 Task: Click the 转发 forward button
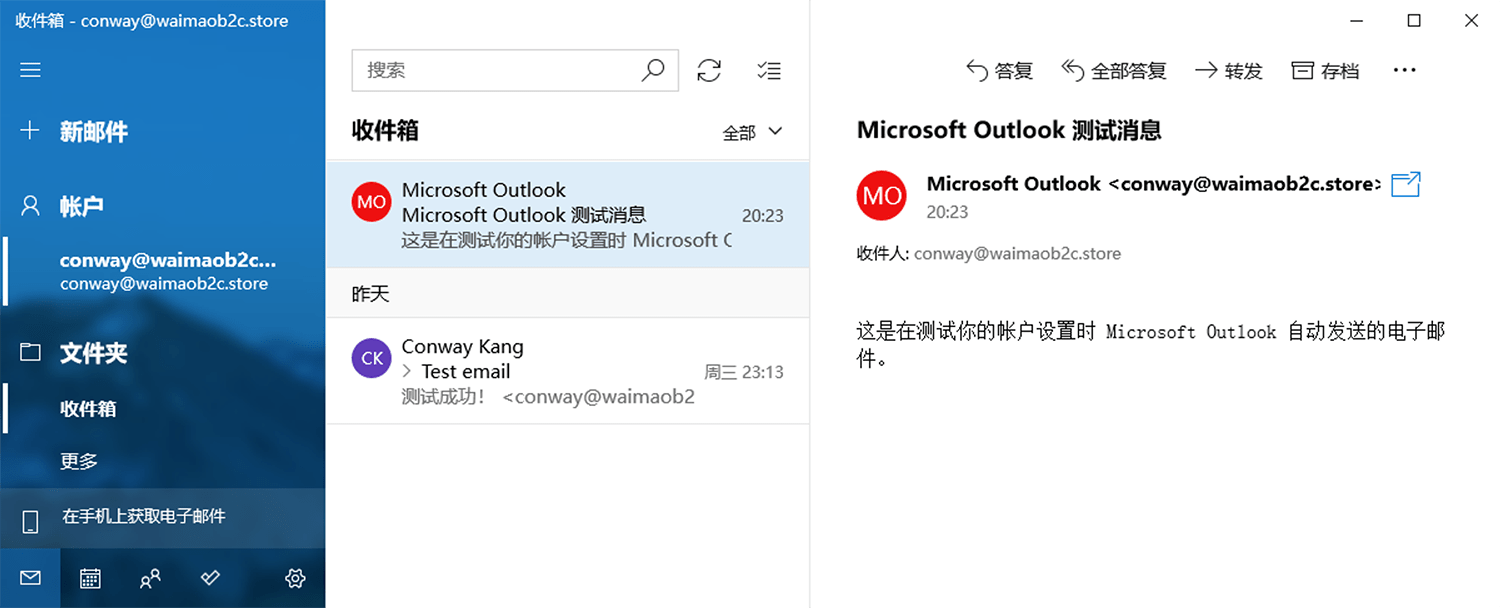pyautogui.click(x=1229, y=70)
